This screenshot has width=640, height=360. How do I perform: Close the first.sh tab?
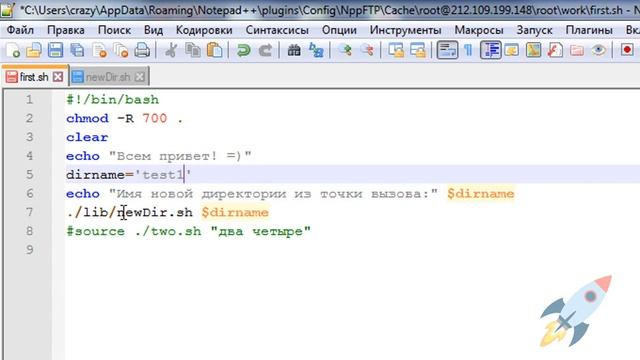(x=58, y=77)
